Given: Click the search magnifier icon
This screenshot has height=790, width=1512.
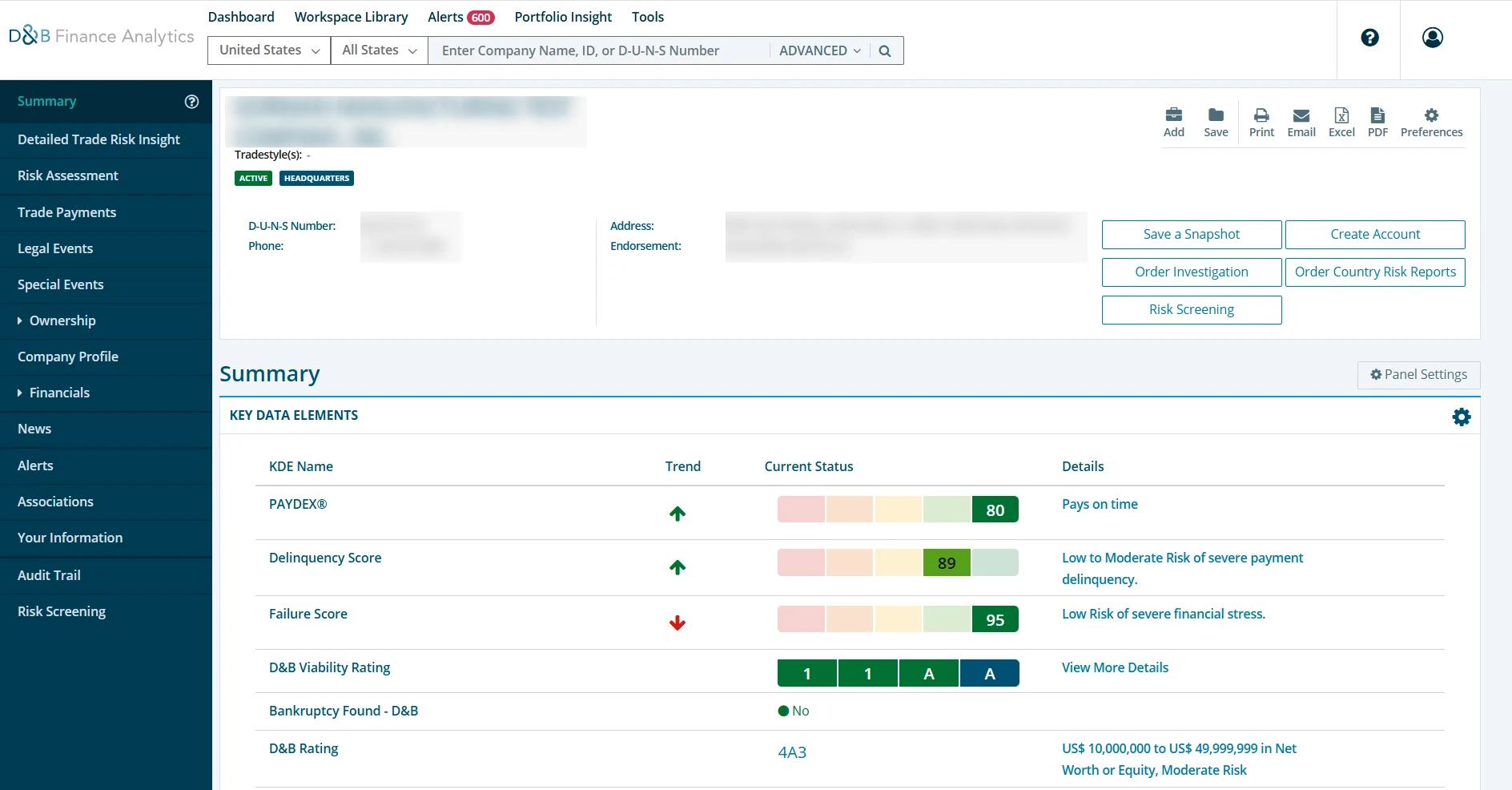Looking at the screenshot, I should click(884, 50).
